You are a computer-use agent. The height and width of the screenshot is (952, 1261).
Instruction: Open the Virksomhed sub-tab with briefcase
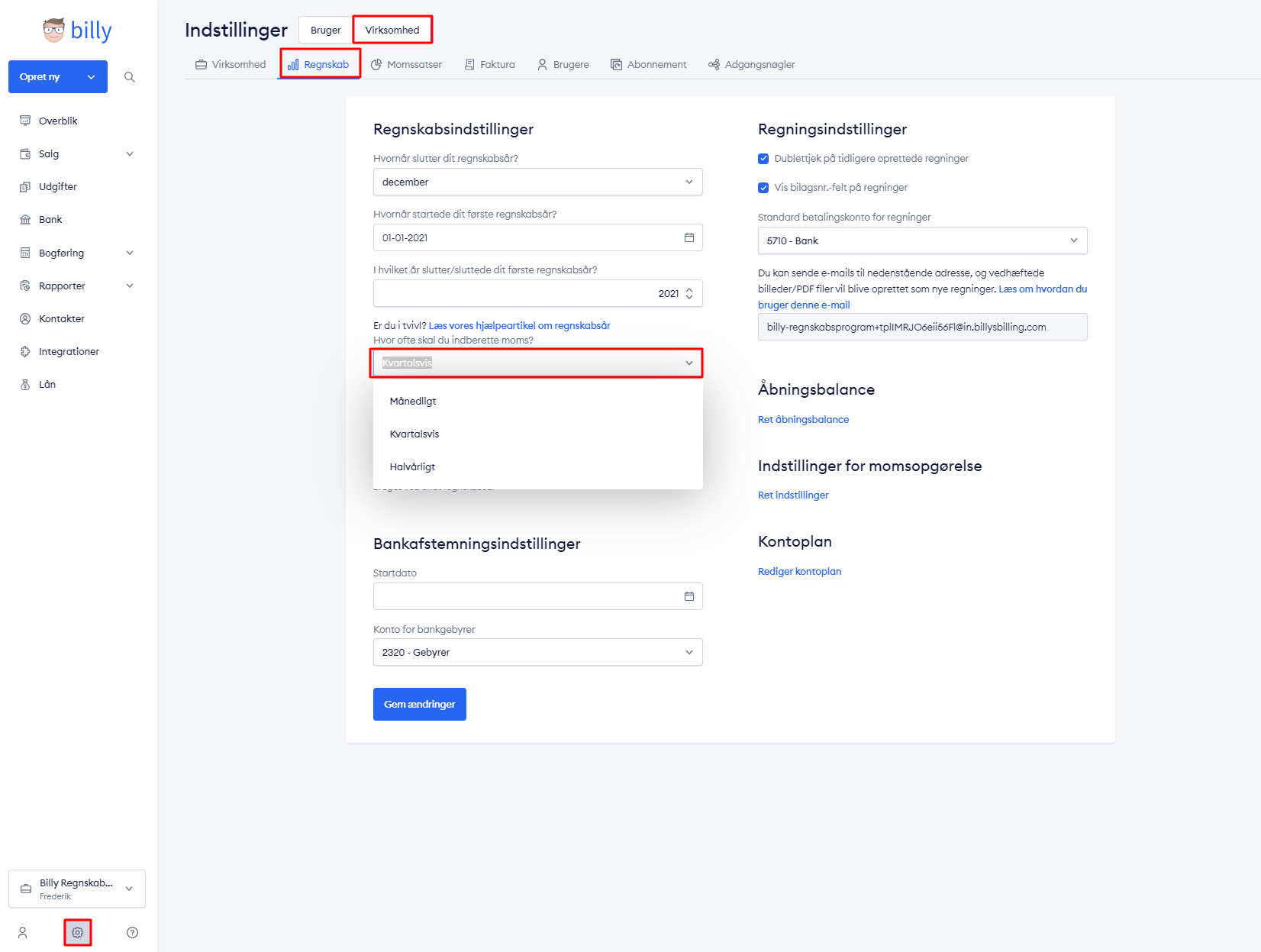click(231, 65)
